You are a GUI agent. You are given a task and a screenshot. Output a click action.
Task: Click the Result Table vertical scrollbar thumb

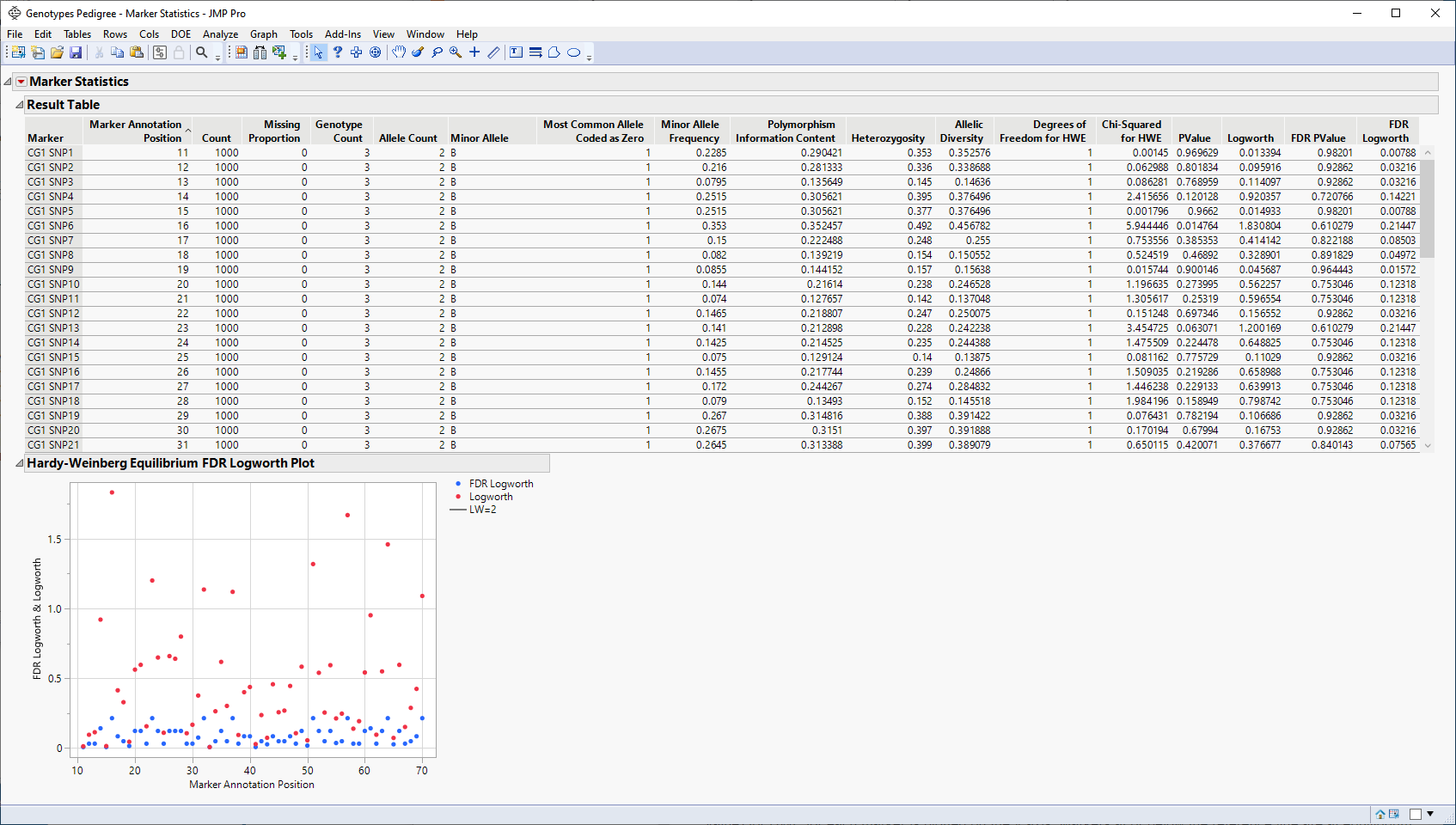tap(1428, 209)
